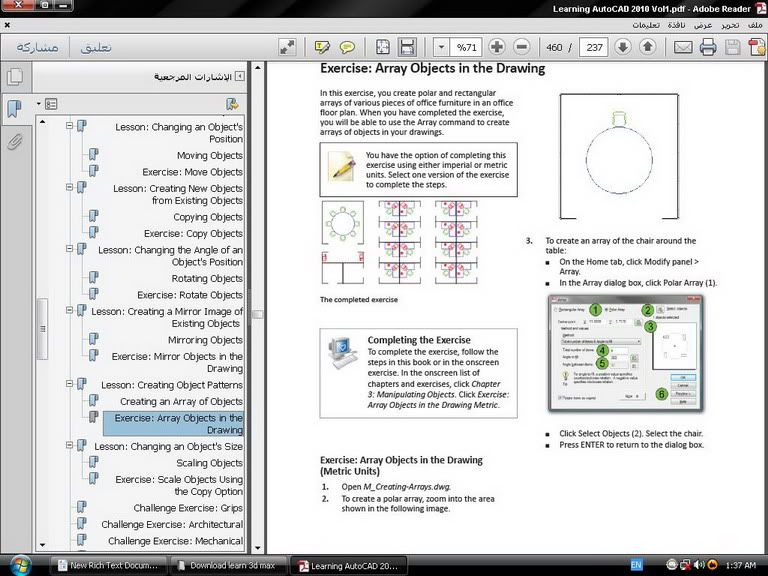Collapse Lesson: Changing an Object's Position
Image resolution: width=768 pixels, height=576 pixels.
click(x=70, y=126)
